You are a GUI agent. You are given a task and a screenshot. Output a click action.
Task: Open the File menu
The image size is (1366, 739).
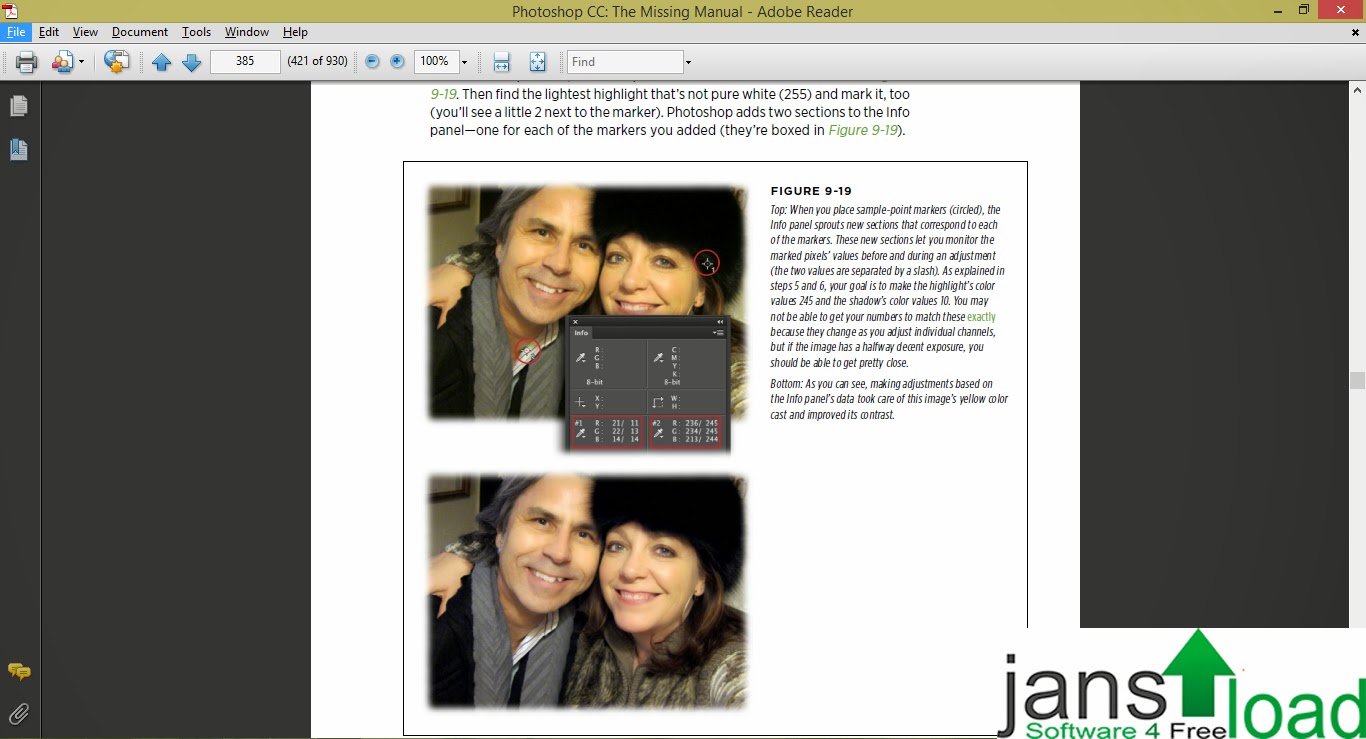(x=16, y=32)
